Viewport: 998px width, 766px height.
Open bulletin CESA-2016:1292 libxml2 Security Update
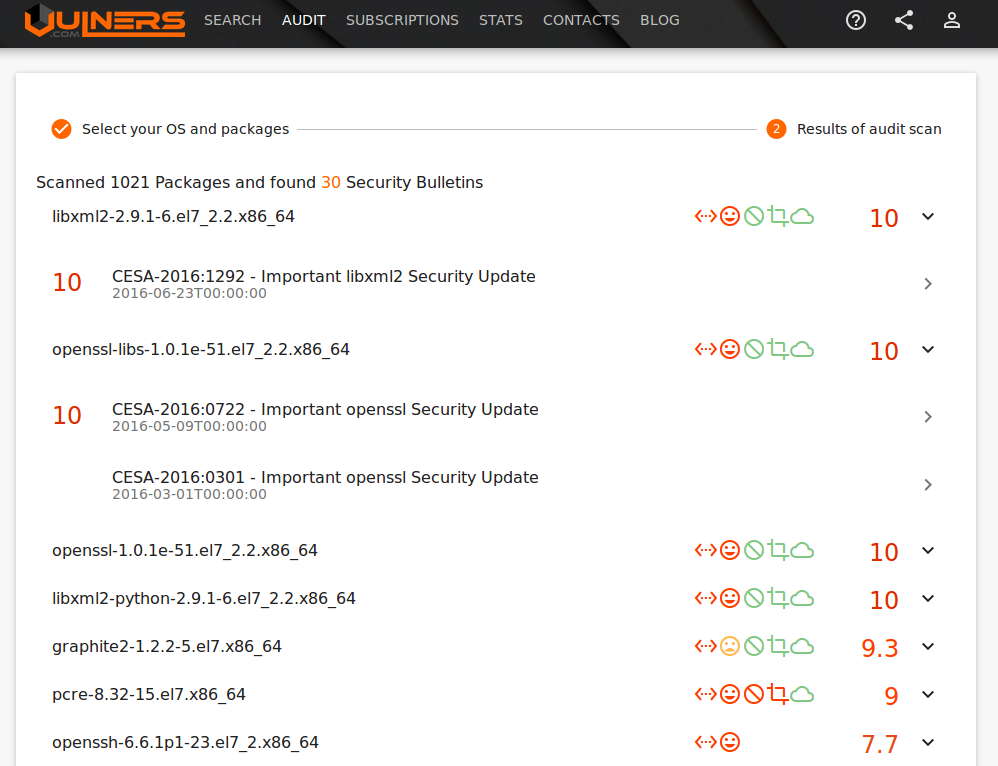pos(325,276)
